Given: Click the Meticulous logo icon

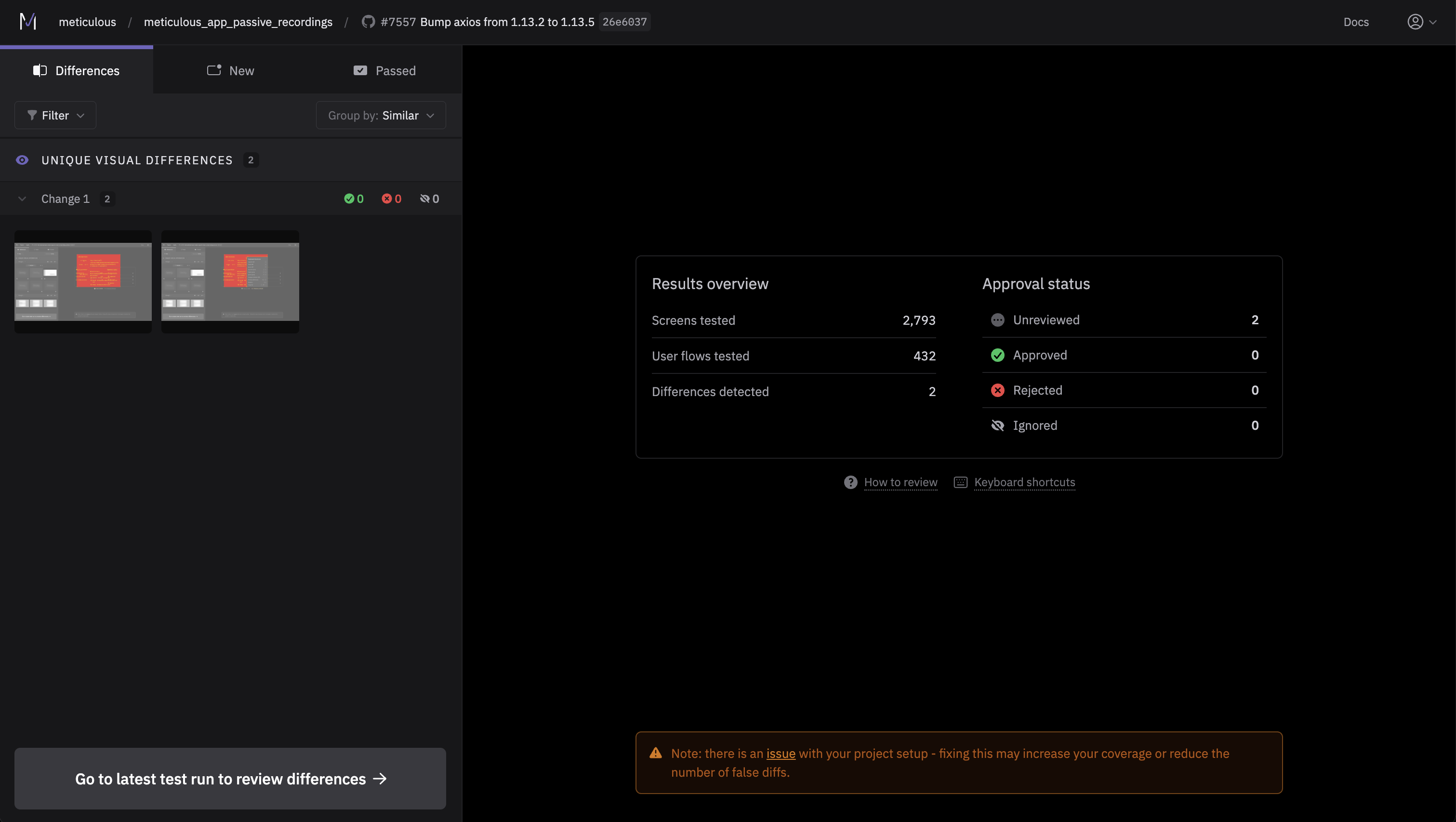Looking at the screenshot, I should pyautogui.click(x=27, y=22).
